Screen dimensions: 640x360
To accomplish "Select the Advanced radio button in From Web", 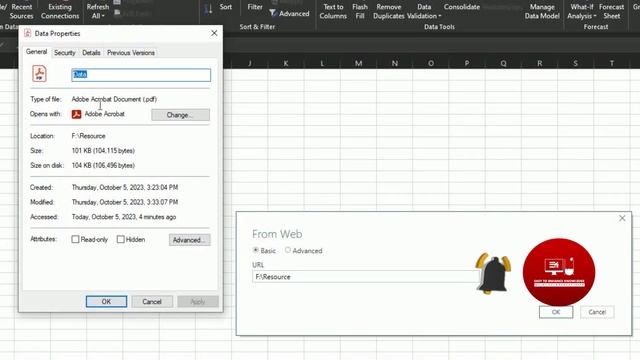I will click(x=288, y=250).
